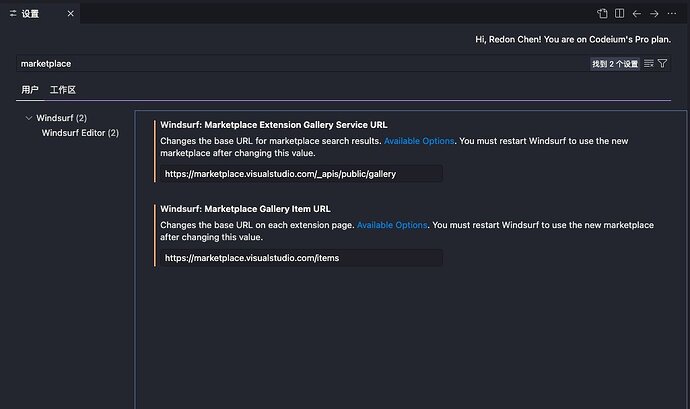Viewport: 690px width, 409px height.
Task: Open the more actions ellipsis menu
Action: (672, 14)
